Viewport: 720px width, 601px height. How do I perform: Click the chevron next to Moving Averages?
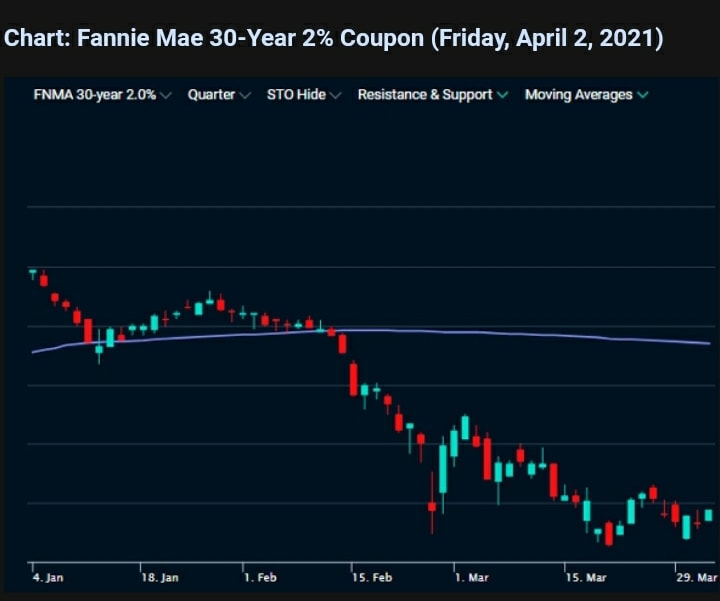pos(642,95)
